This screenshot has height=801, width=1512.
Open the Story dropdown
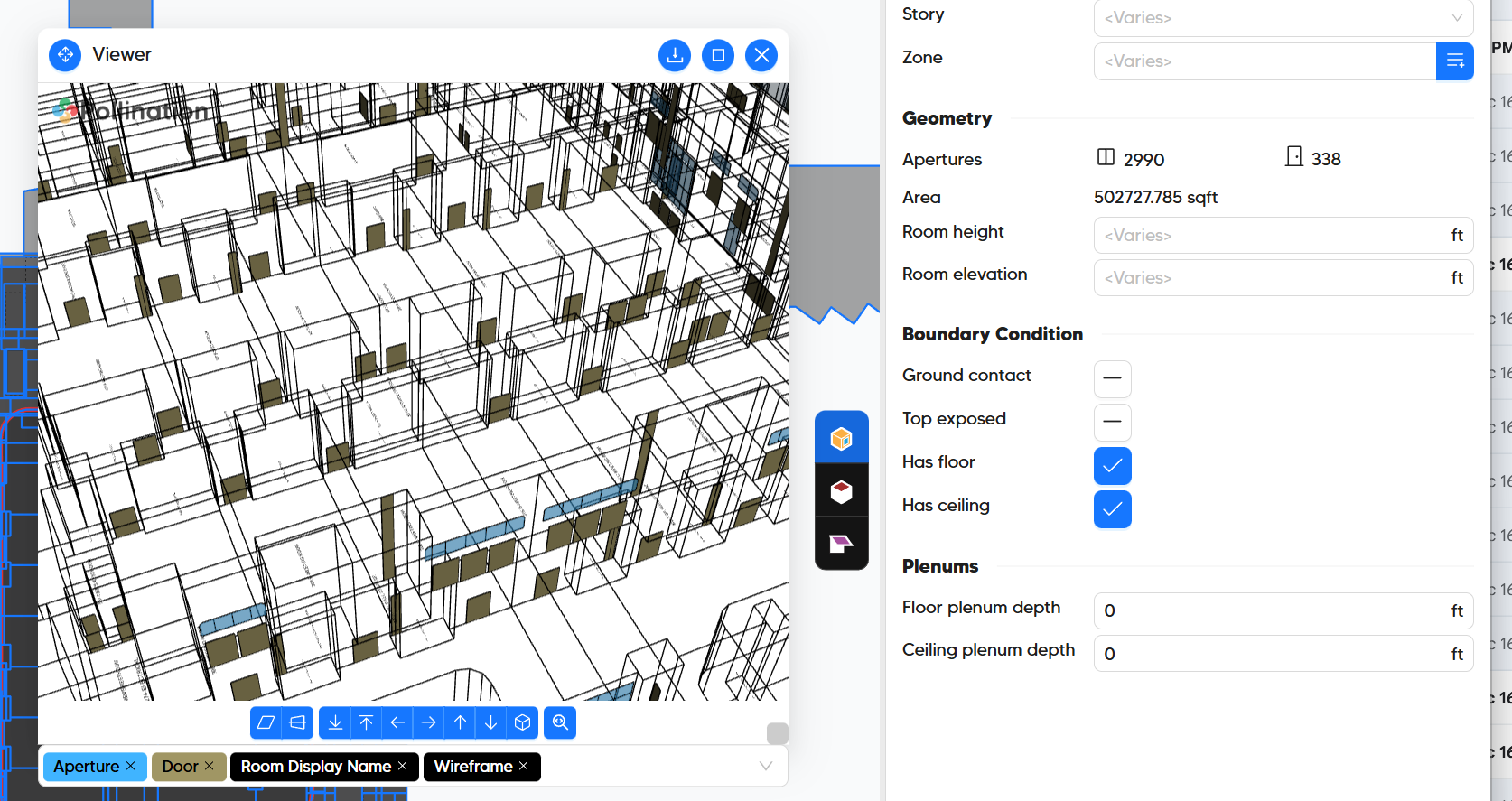point(1283,18)
